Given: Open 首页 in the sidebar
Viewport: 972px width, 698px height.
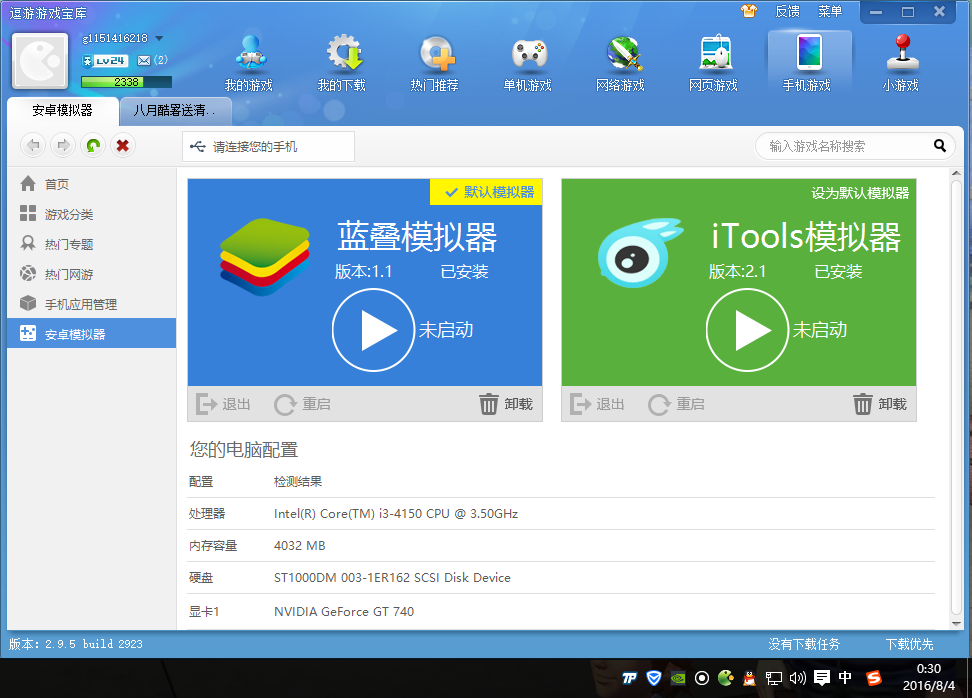Looking at the screenshot, I should [x=92, y=184].
